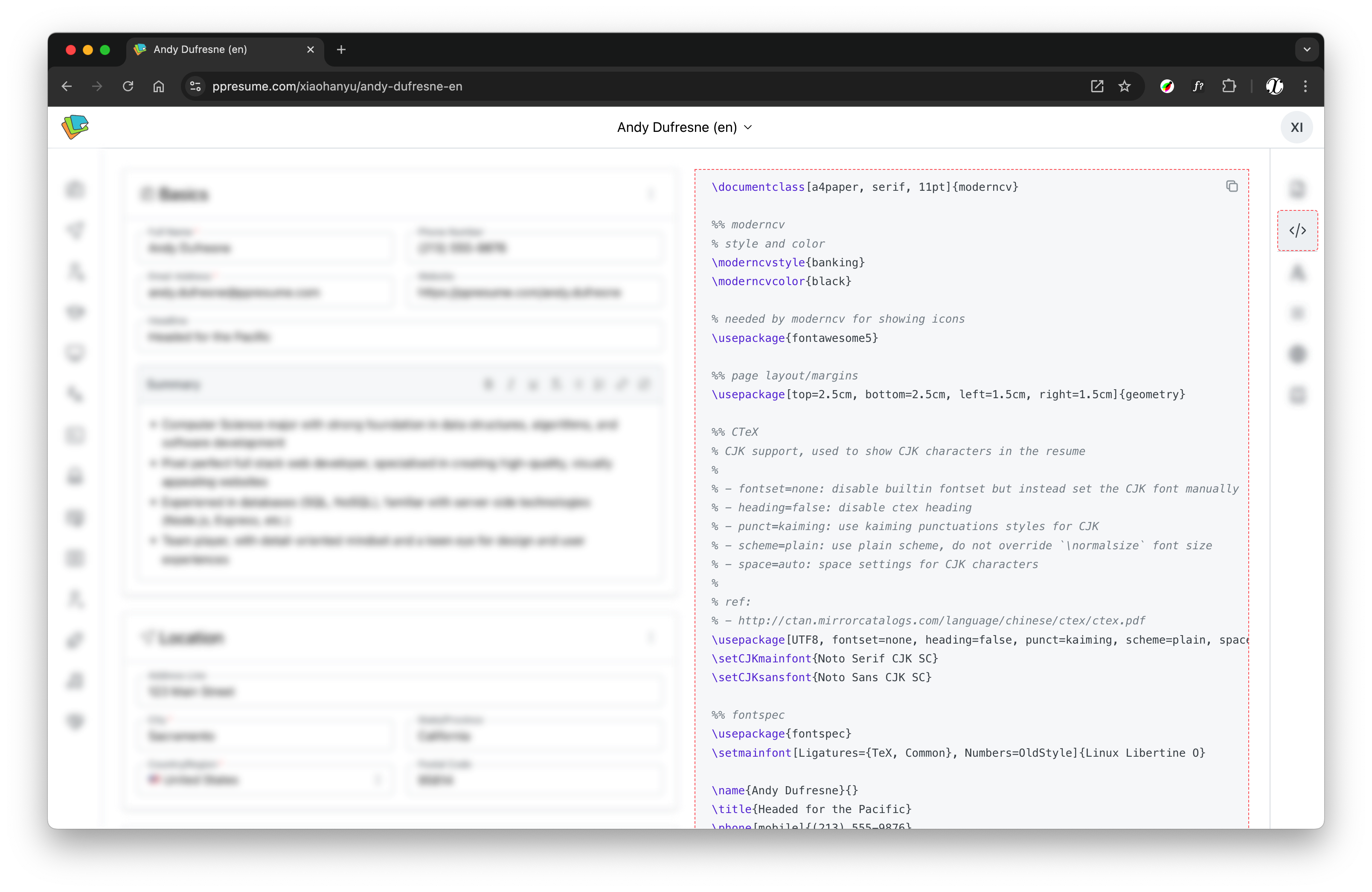The width and height of the screenshot is (1372, 892).
Task: Expand the tab search chevron dropdown
Action: 1307,50
